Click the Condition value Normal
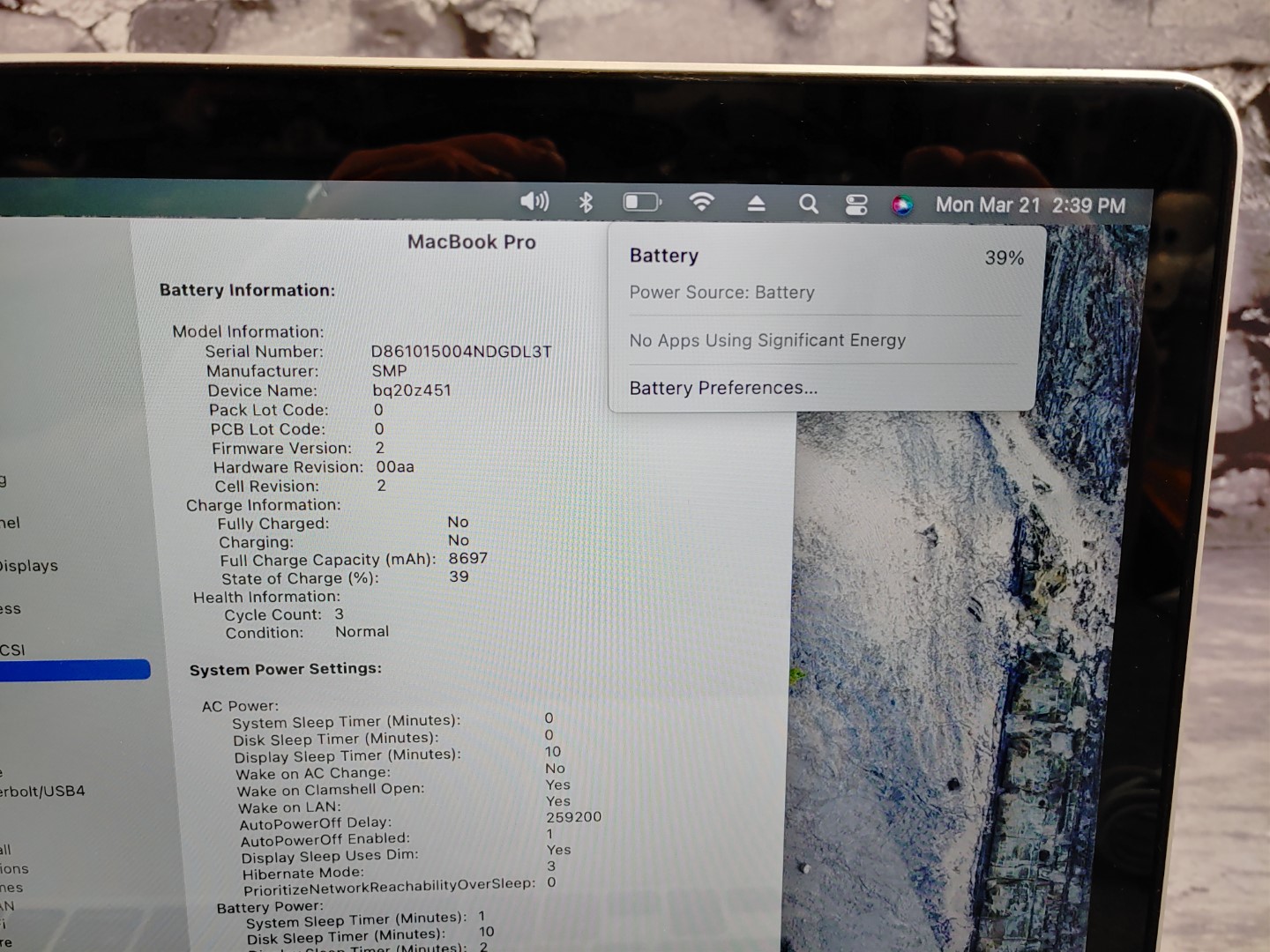This screenshot has width=1270, height=952. (362, 631)
